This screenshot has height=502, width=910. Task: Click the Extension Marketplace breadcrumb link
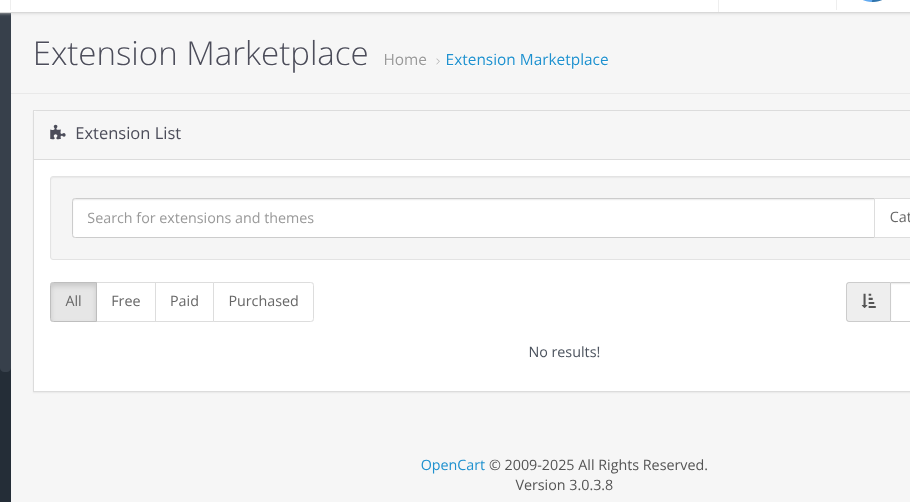pyautogui.click(x=527, y=60)
